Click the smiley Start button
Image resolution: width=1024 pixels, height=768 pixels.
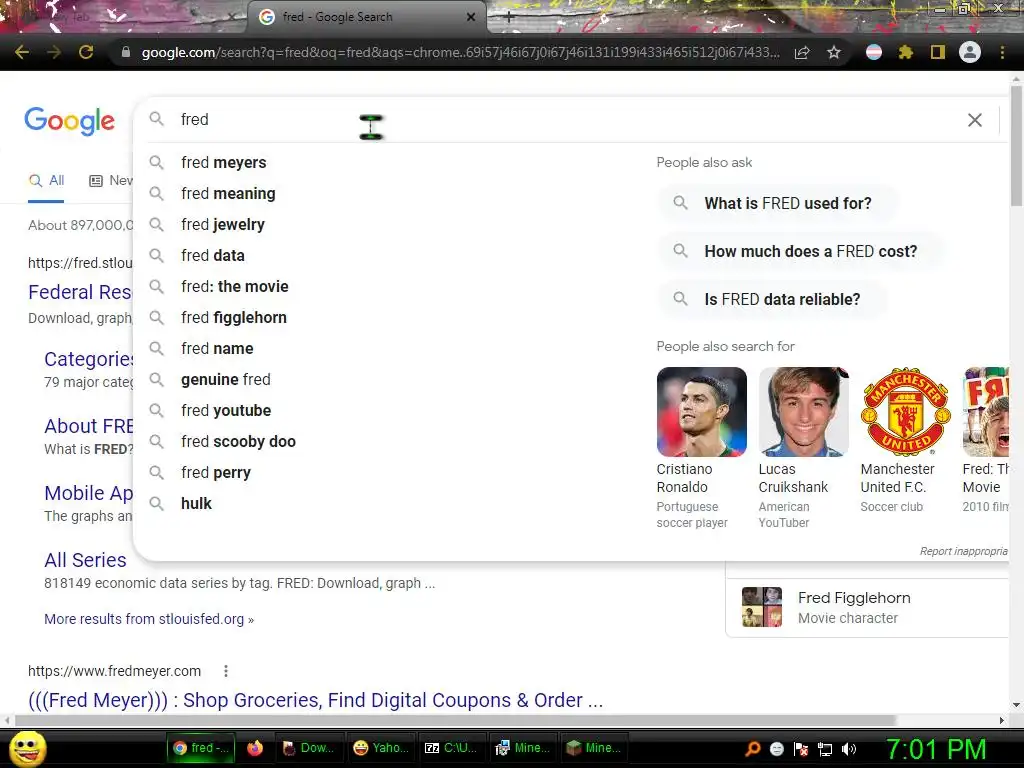click(27, 748)
